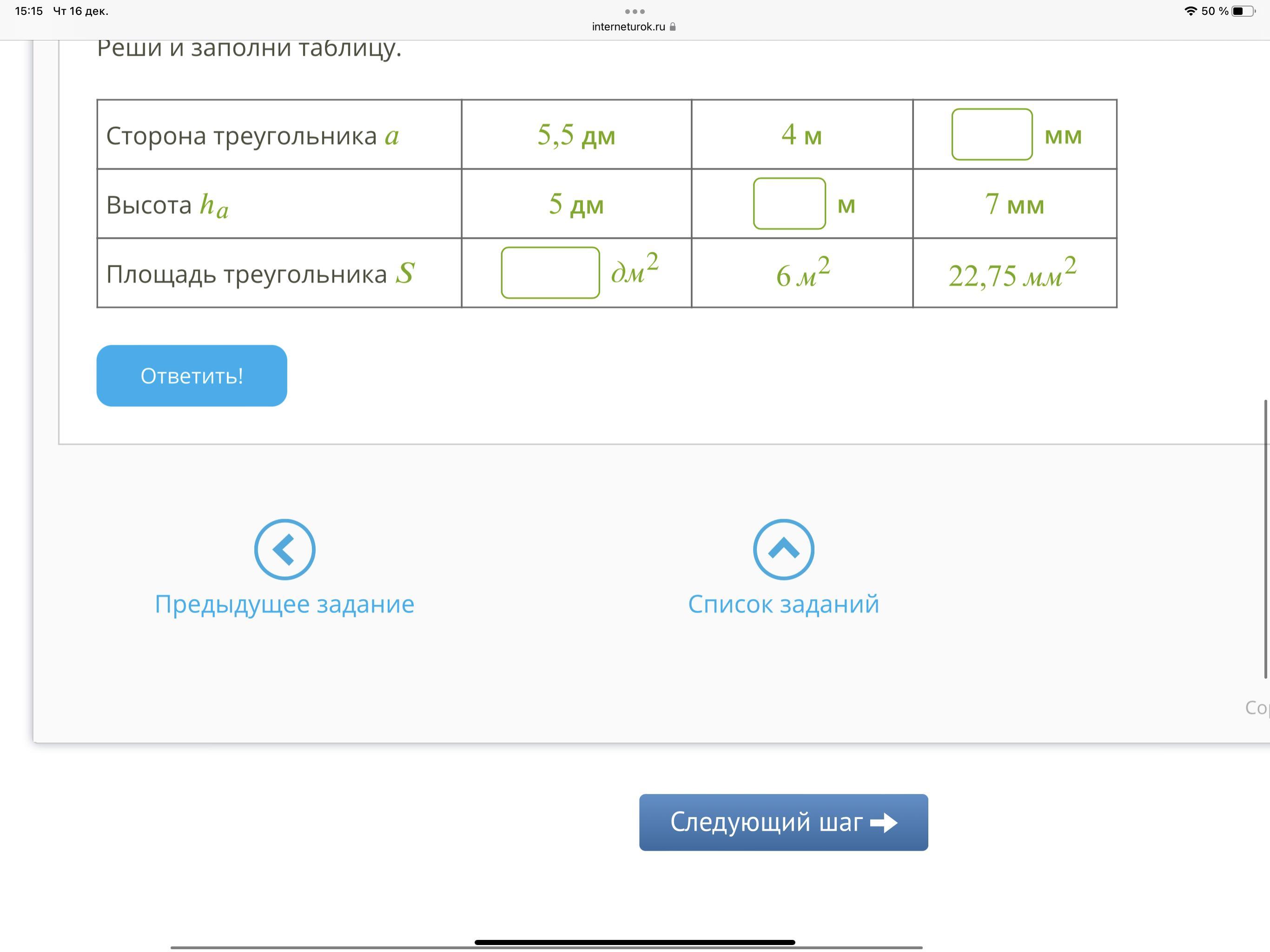
Task: Focus the height input field in м
Action: (789, 204)
